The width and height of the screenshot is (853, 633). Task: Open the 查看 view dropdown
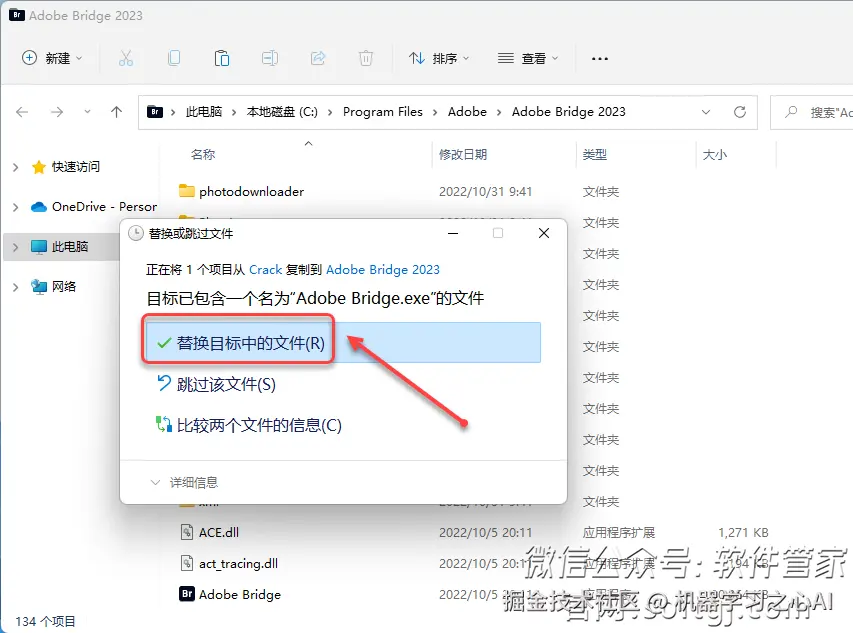[528, 58]
